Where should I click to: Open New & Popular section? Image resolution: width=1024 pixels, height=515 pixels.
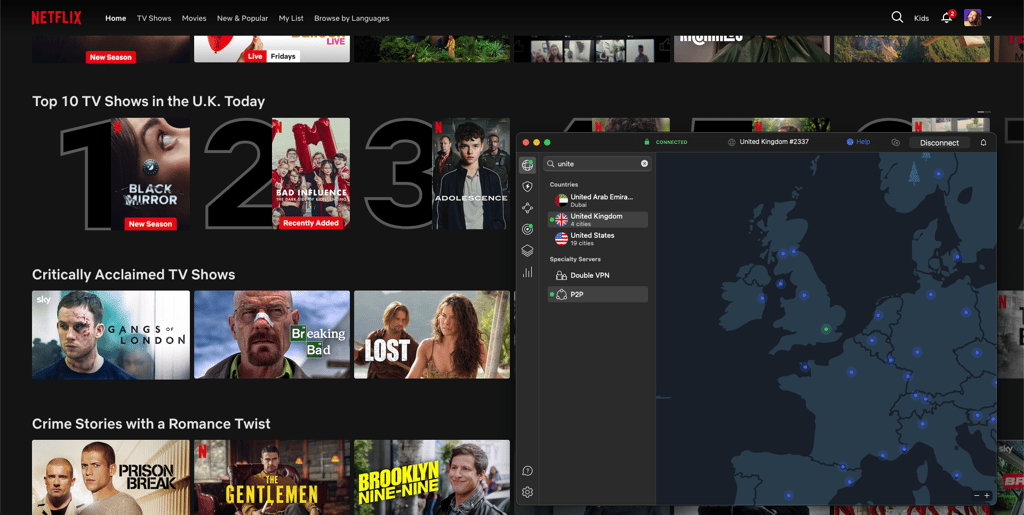point(242,18)
